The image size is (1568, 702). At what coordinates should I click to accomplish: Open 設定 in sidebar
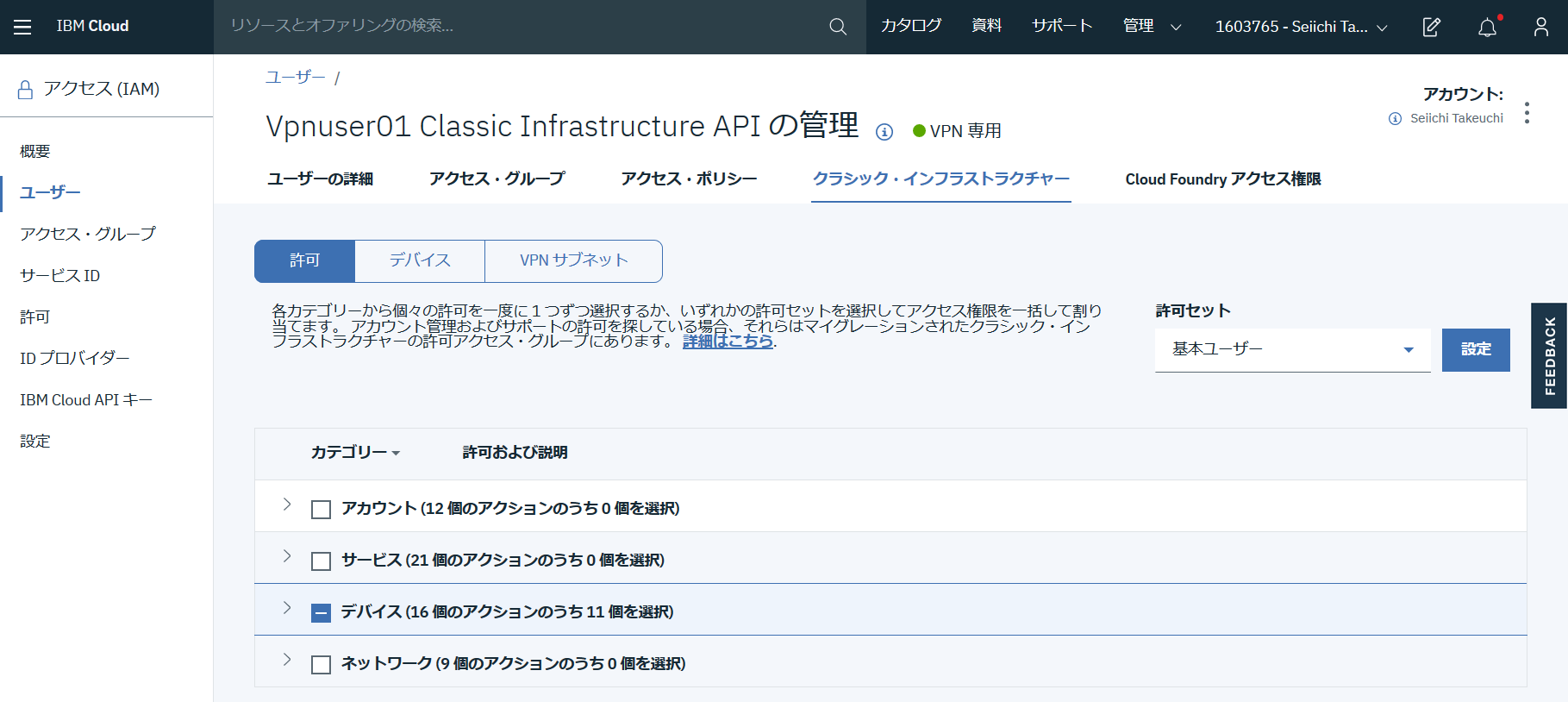35,442
